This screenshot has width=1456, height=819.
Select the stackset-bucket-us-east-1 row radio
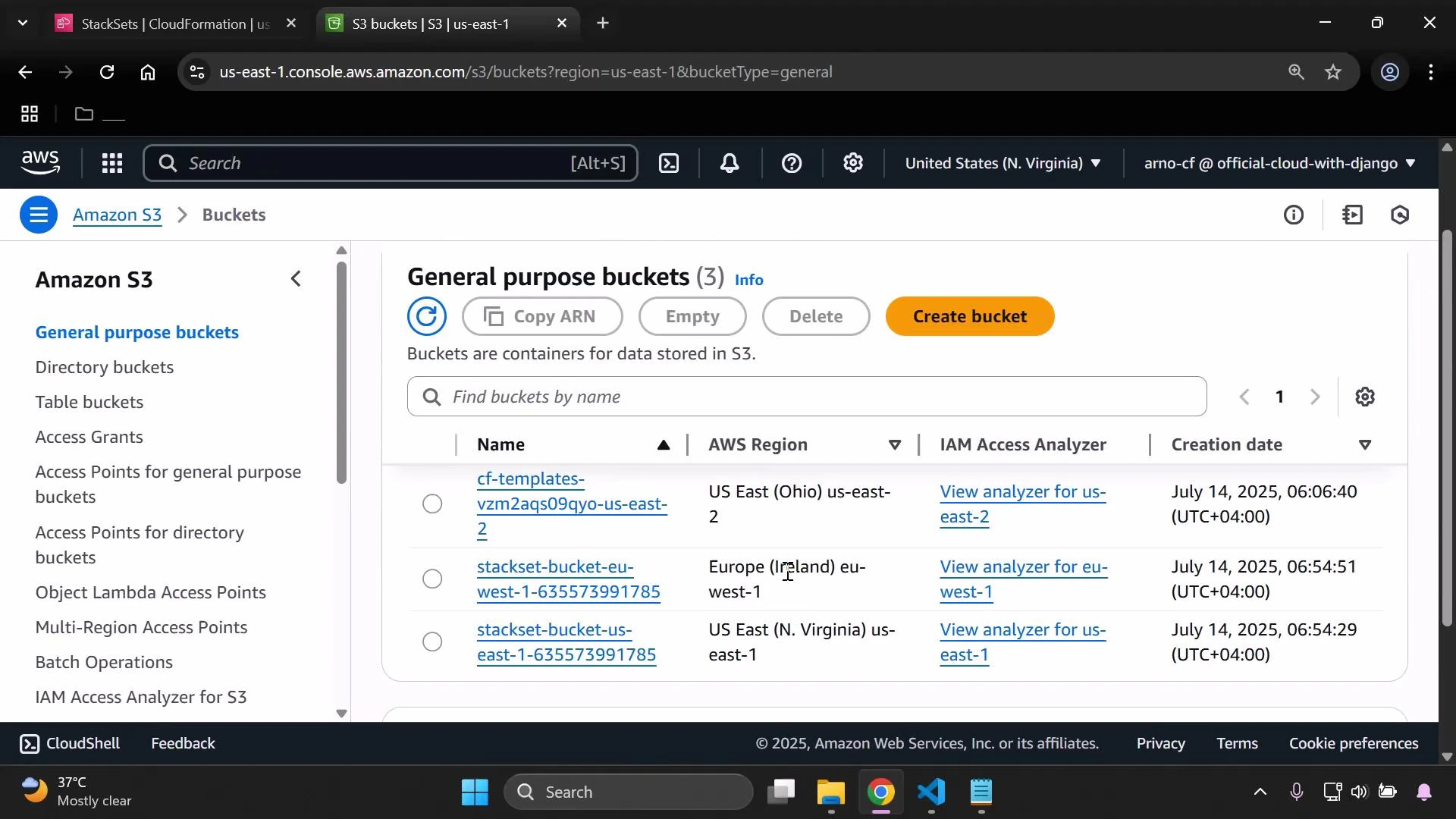[431, 641]
